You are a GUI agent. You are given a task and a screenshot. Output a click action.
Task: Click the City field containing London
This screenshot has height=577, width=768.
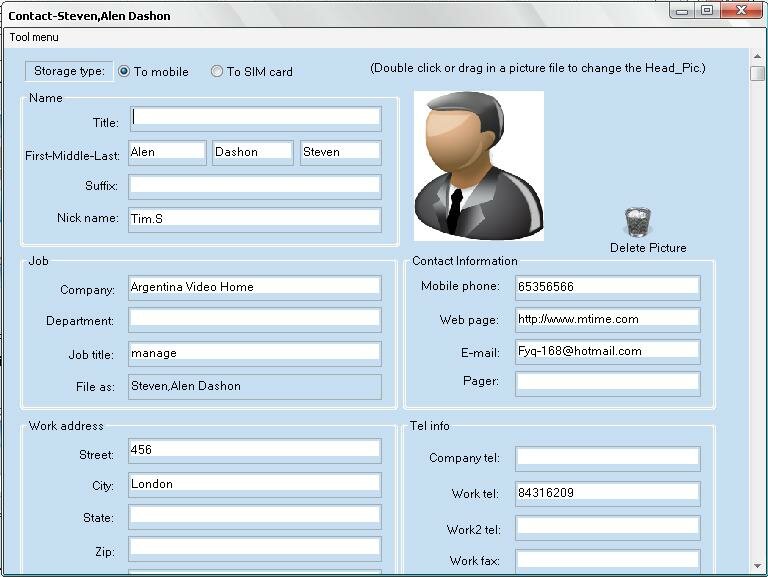(x=255, y=484)
